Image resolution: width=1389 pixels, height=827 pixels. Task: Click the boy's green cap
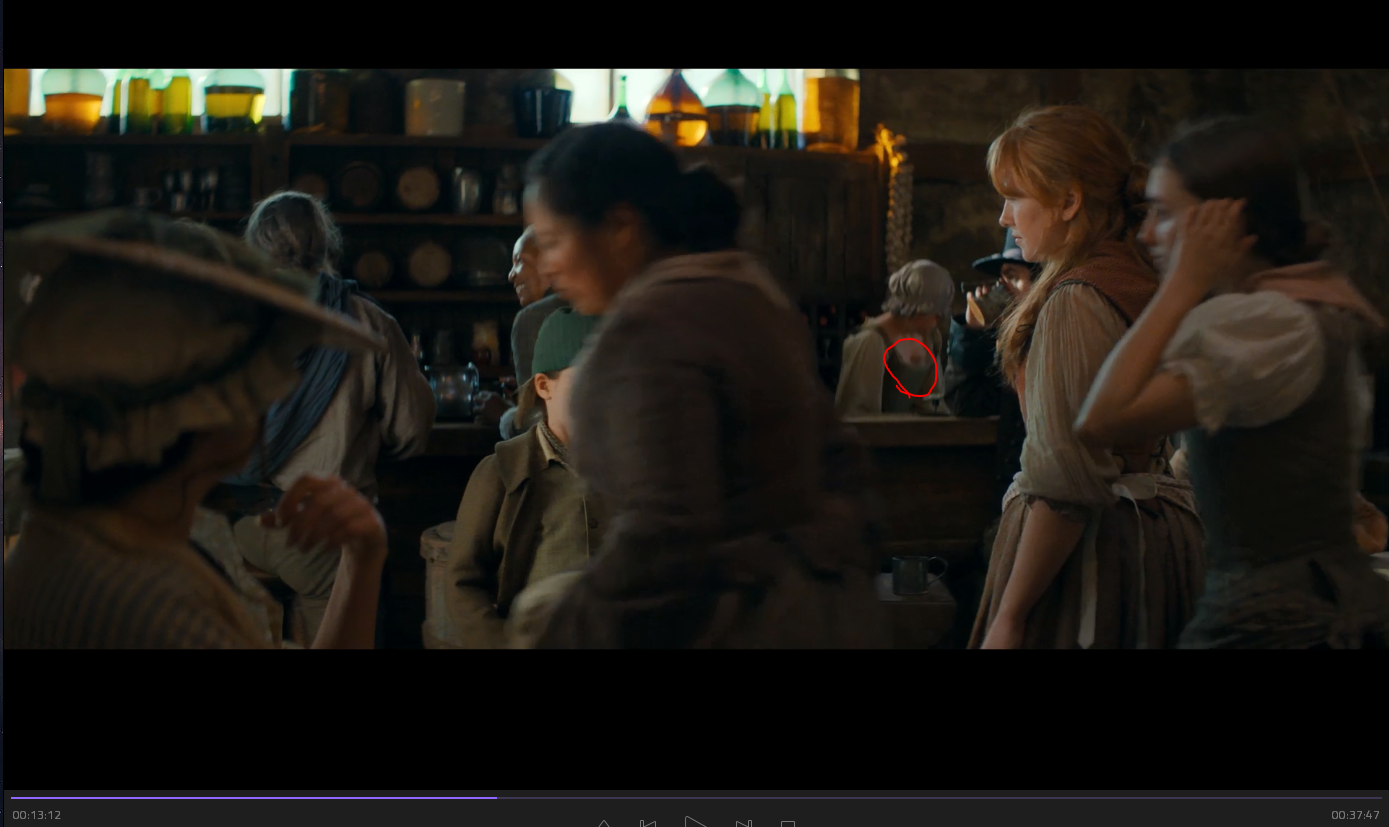tap(562, 340)
